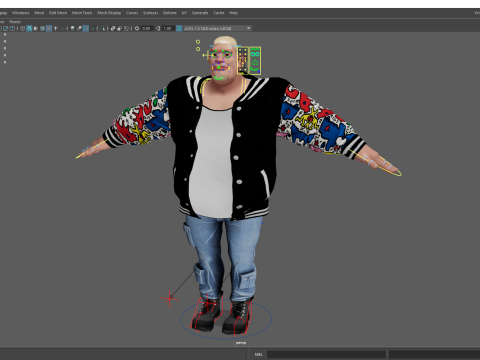Screen dimensions: 480x360
Task: Toggle depth of field icon
Action: [x=92, y=28]
